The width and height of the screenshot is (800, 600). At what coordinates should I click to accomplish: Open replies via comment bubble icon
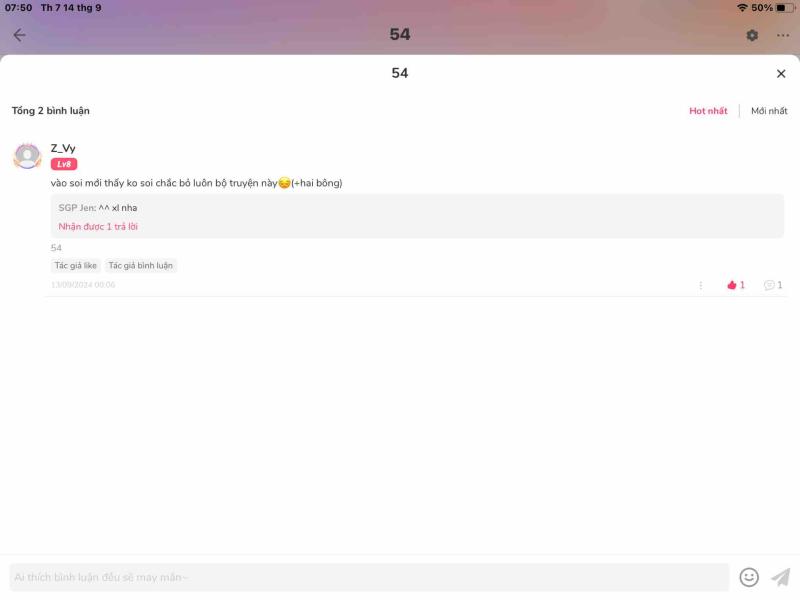click(773, 285)
